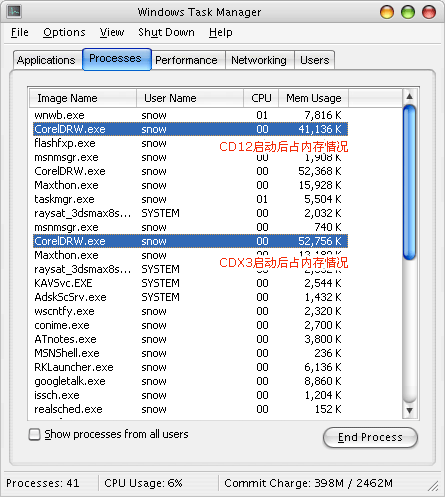Click the scrollbar up arrow
Viewport: 445px width, 497px height.
point(409,97)
